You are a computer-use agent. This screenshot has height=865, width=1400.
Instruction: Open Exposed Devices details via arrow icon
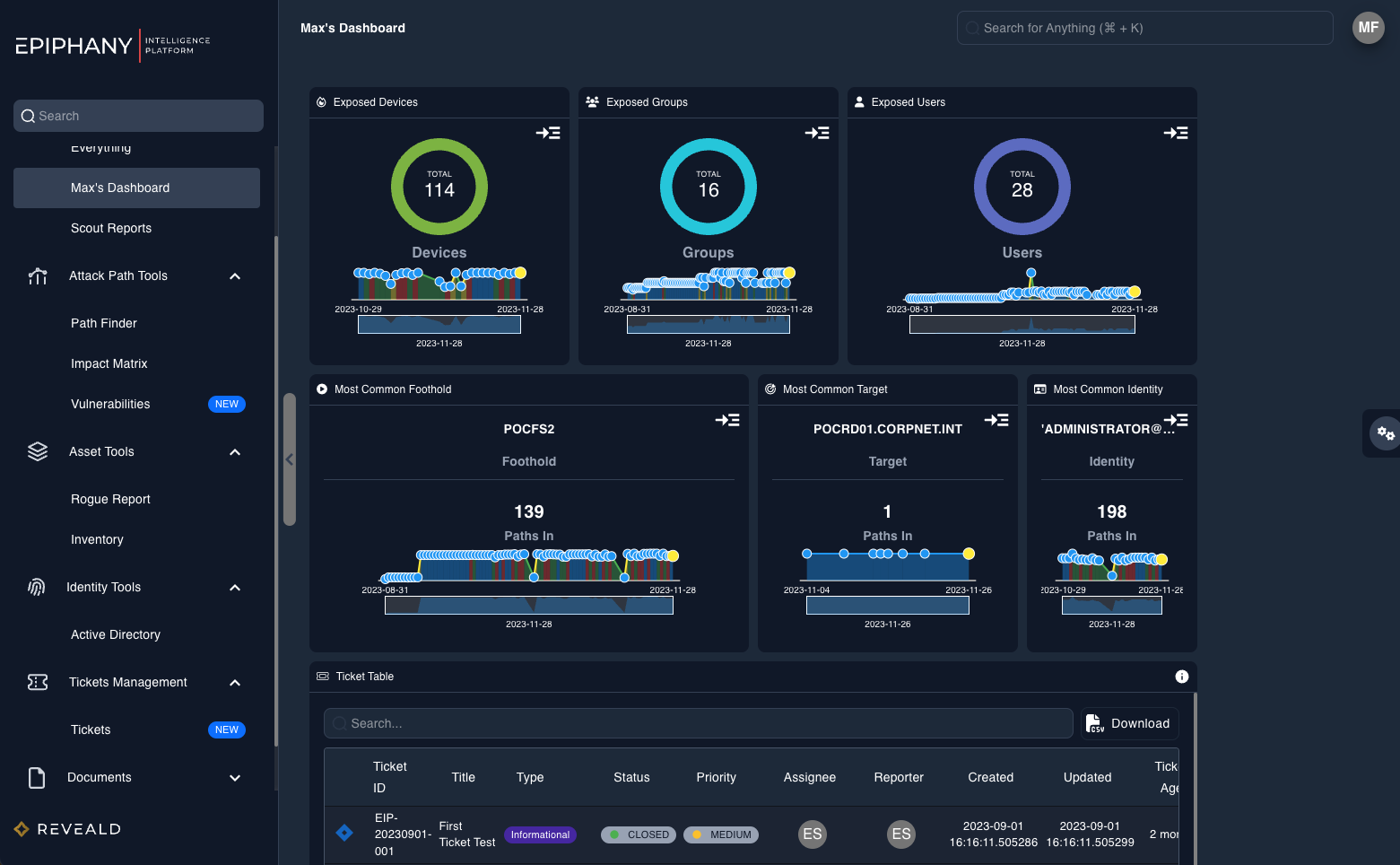(547, 132)
